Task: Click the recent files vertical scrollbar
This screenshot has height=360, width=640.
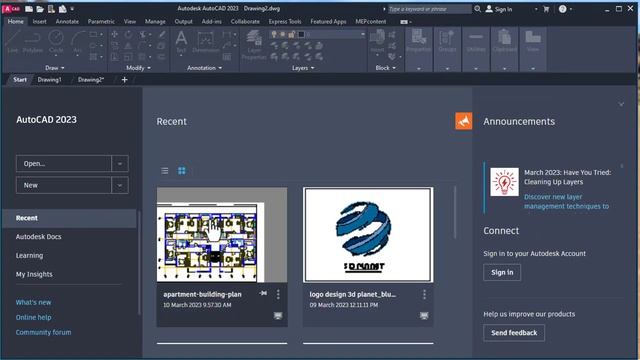Action: coord(455,212)
